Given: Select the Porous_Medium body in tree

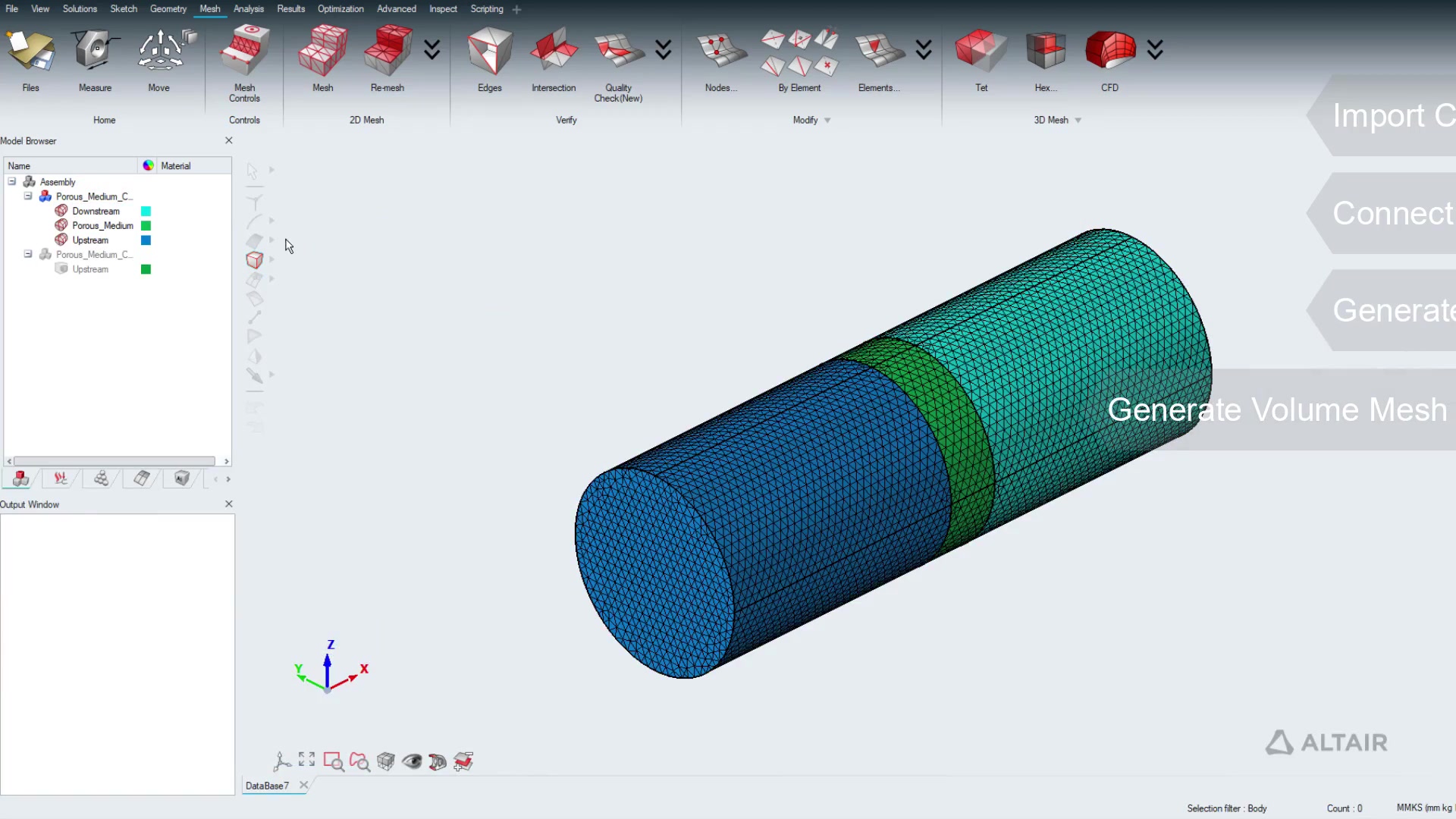Looking at the screenshot, I should [x=102, y=226].
